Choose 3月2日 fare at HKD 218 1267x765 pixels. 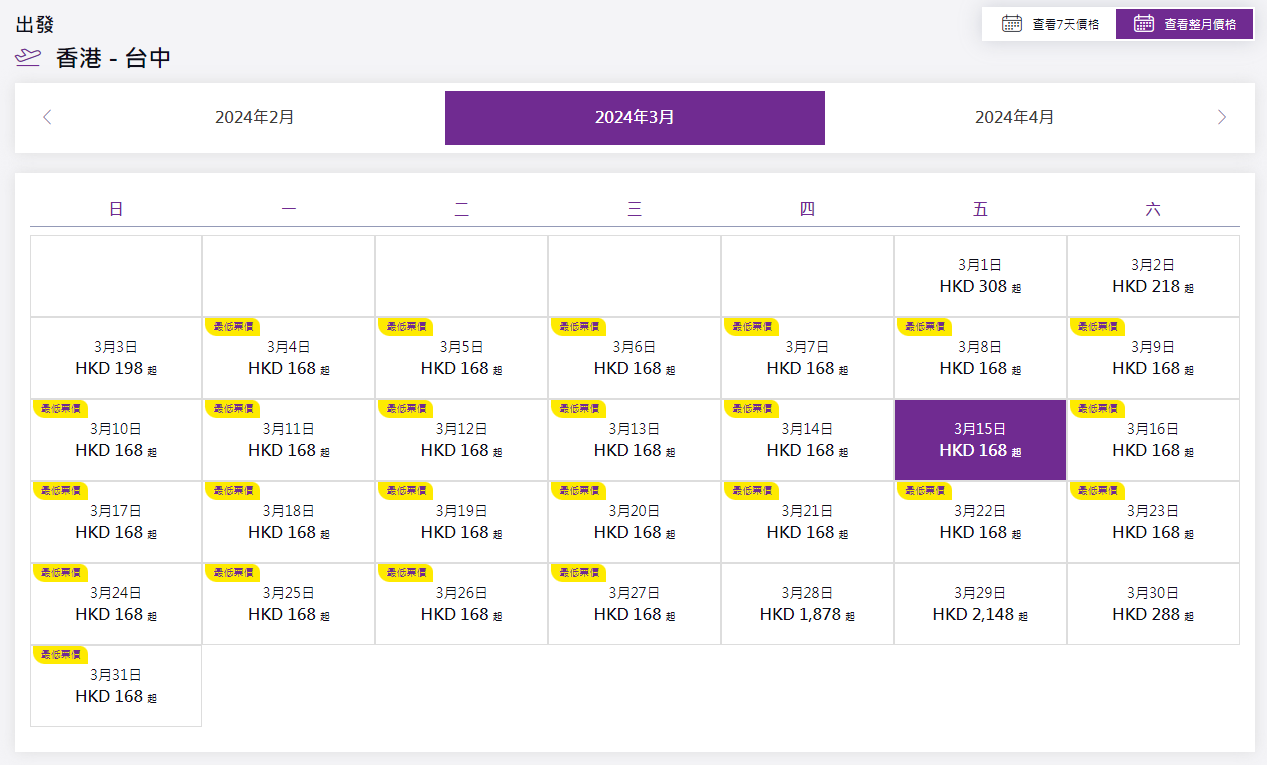point(1153,277)
